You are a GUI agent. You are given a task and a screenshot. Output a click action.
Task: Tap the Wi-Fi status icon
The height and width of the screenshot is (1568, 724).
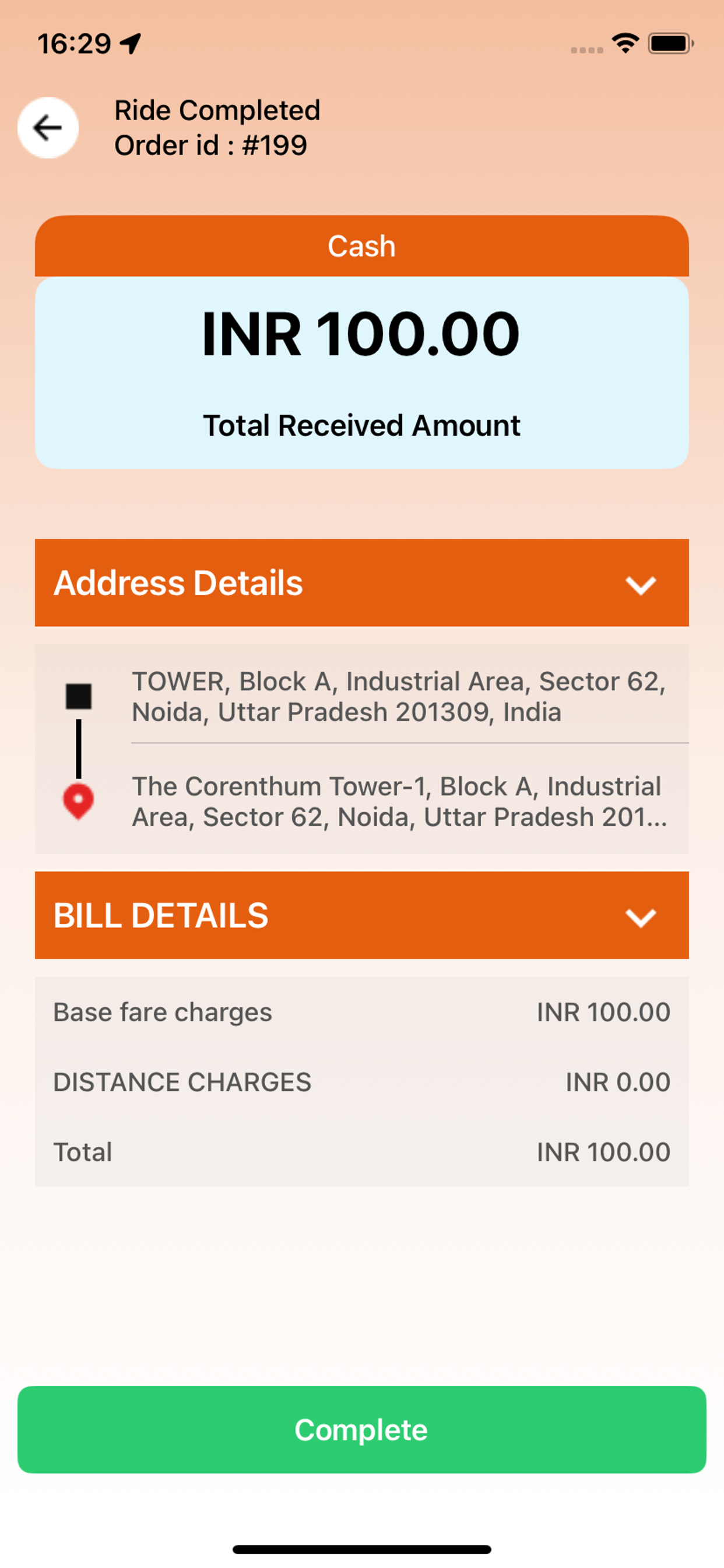click(625, 43)
